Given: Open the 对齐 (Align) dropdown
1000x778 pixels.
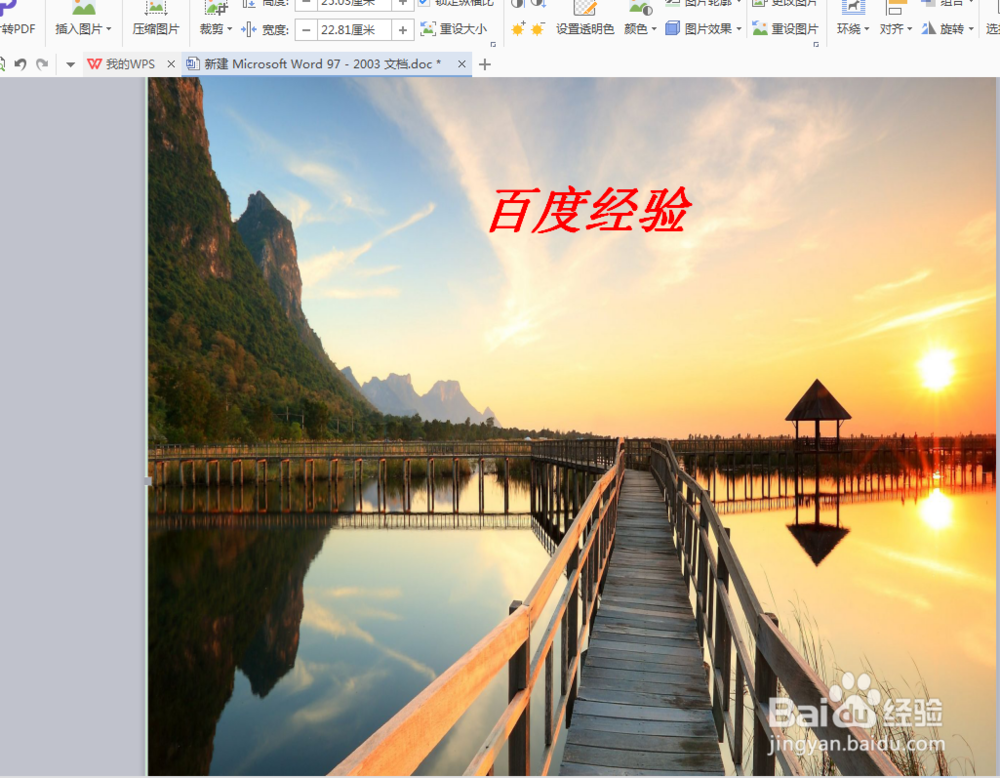Looking at the screenshot, I should click(895, 27).
